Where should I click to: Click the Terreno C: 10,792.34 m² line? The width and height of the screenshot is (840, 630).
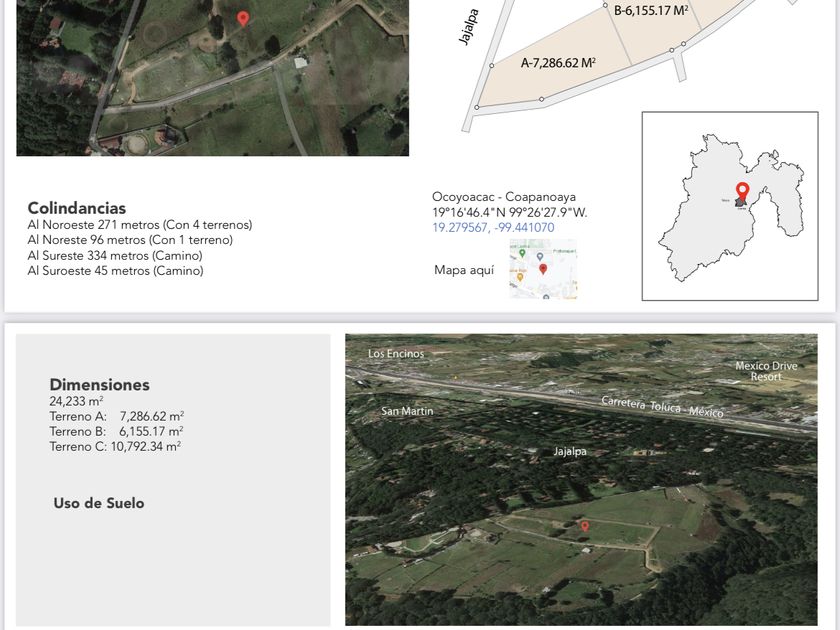click(x=115, y=447)
